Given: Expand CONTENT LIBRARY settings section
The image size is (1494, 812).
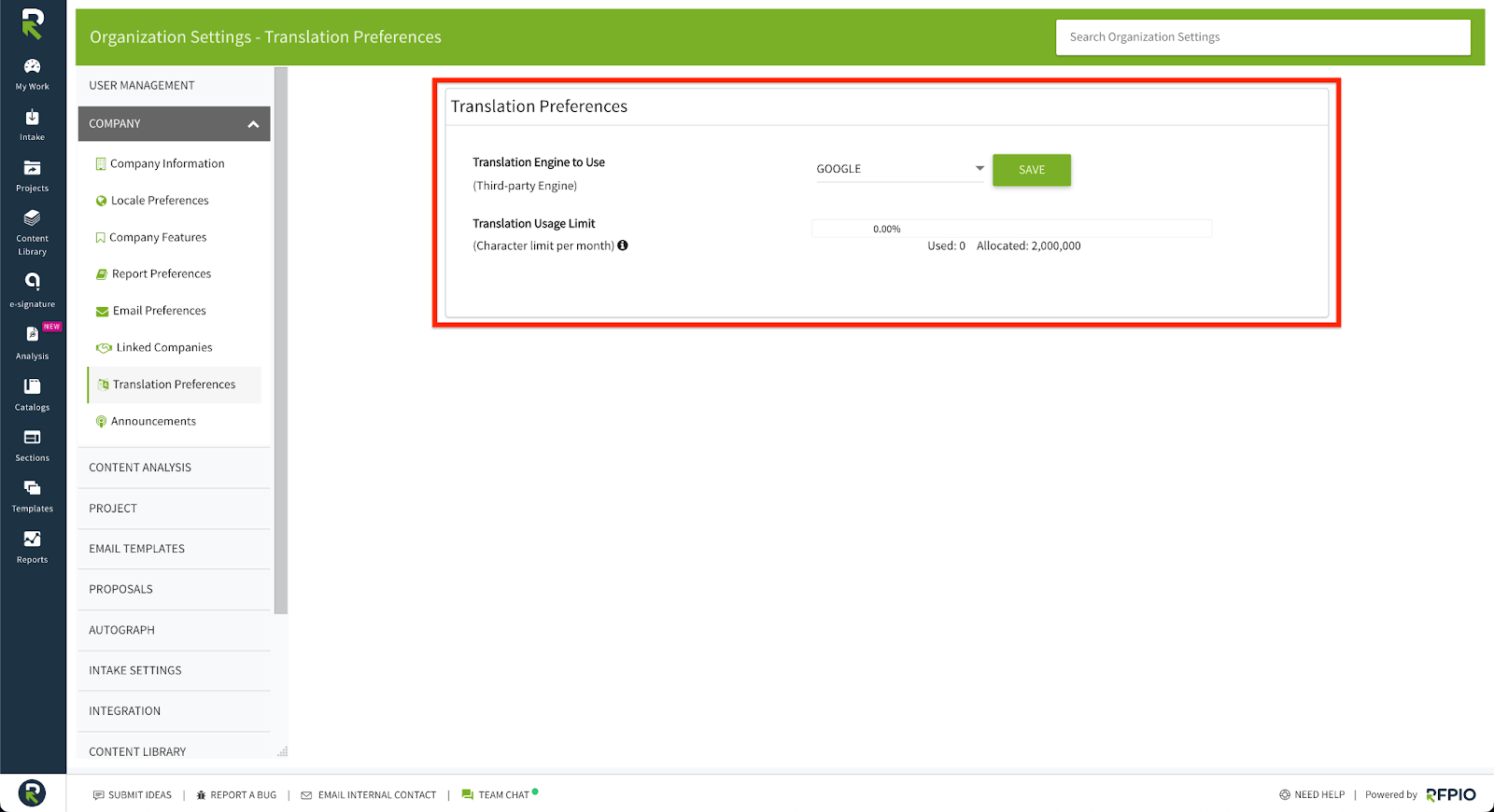Looking at the screenshot, I should click(175, 749).
